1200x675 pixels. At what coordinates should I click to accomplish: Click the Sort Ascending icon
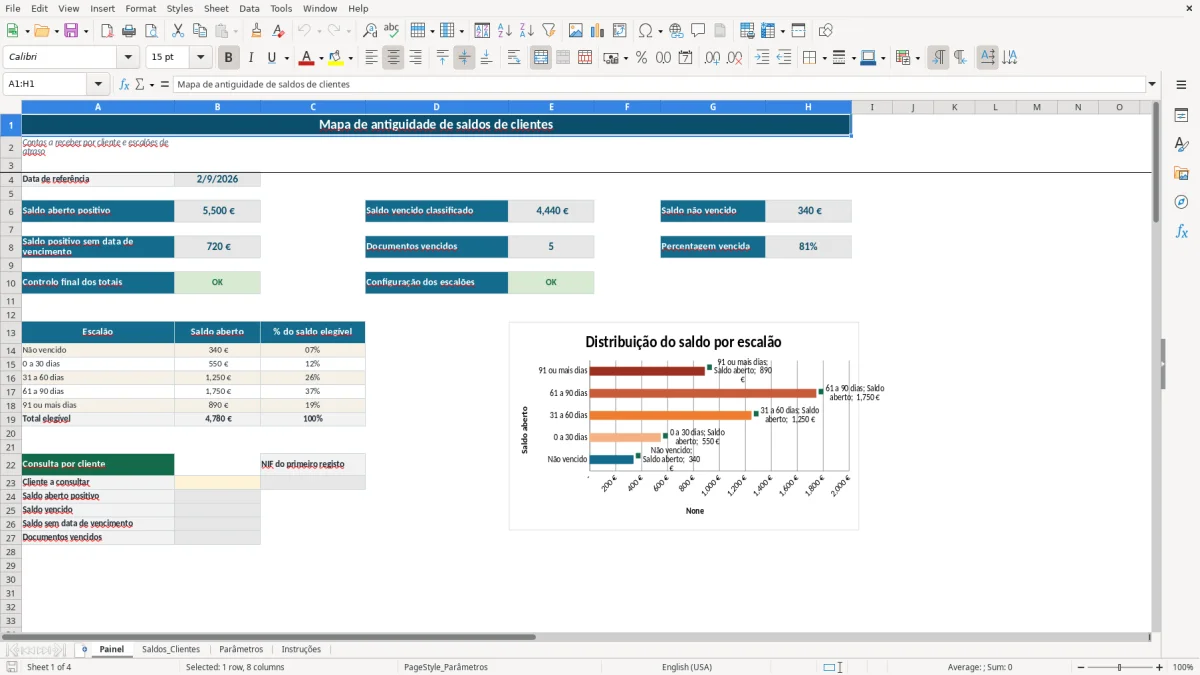coord(504,31)
